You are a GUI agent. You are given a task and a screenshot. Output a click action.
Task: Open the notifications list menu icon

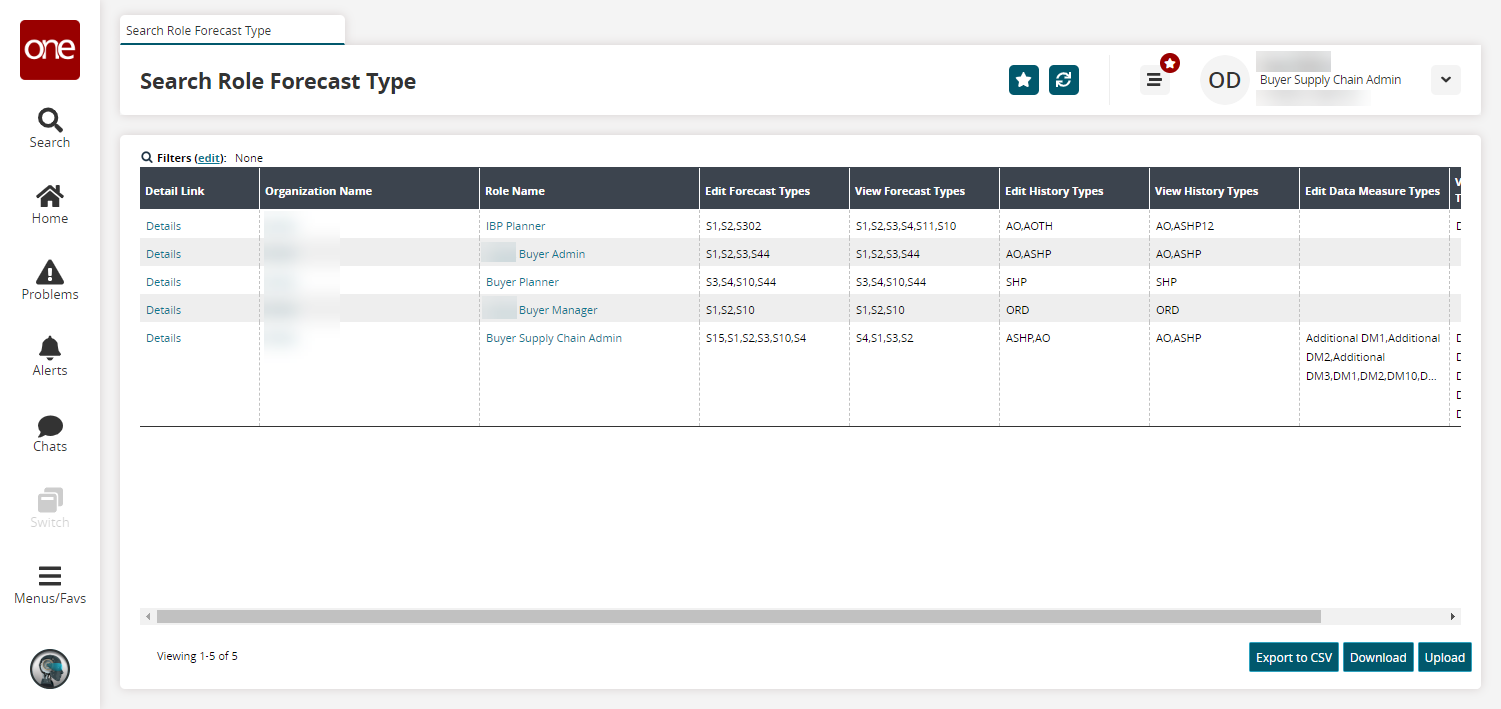pyautogui.click(x=1154, y=80)
